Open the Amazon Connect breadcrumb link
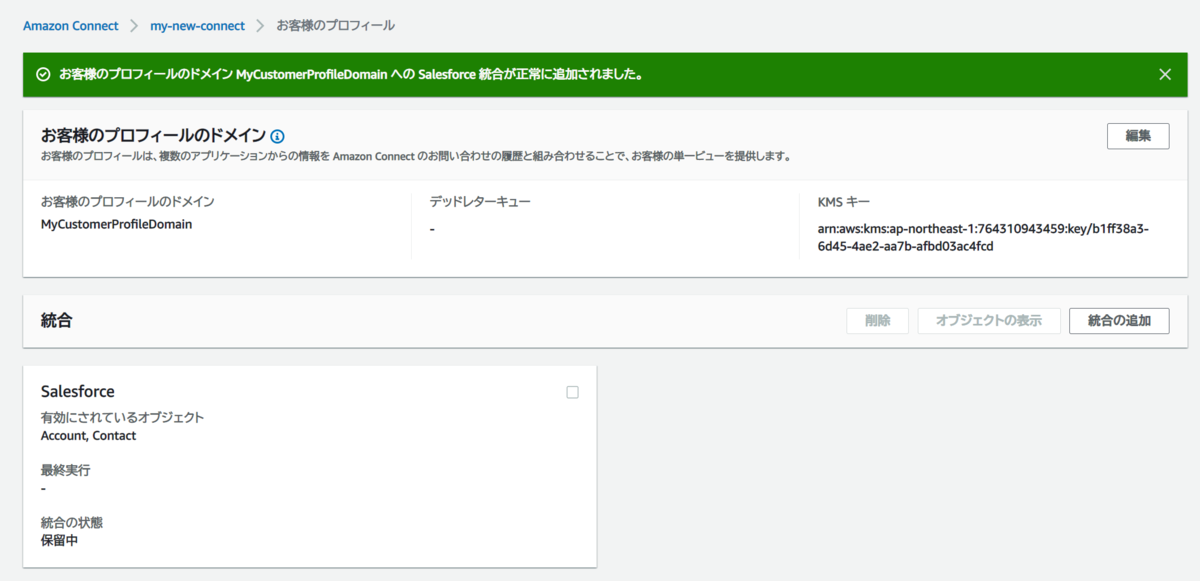The height and width of the screenshot is (581, 1200). (70, 25)
